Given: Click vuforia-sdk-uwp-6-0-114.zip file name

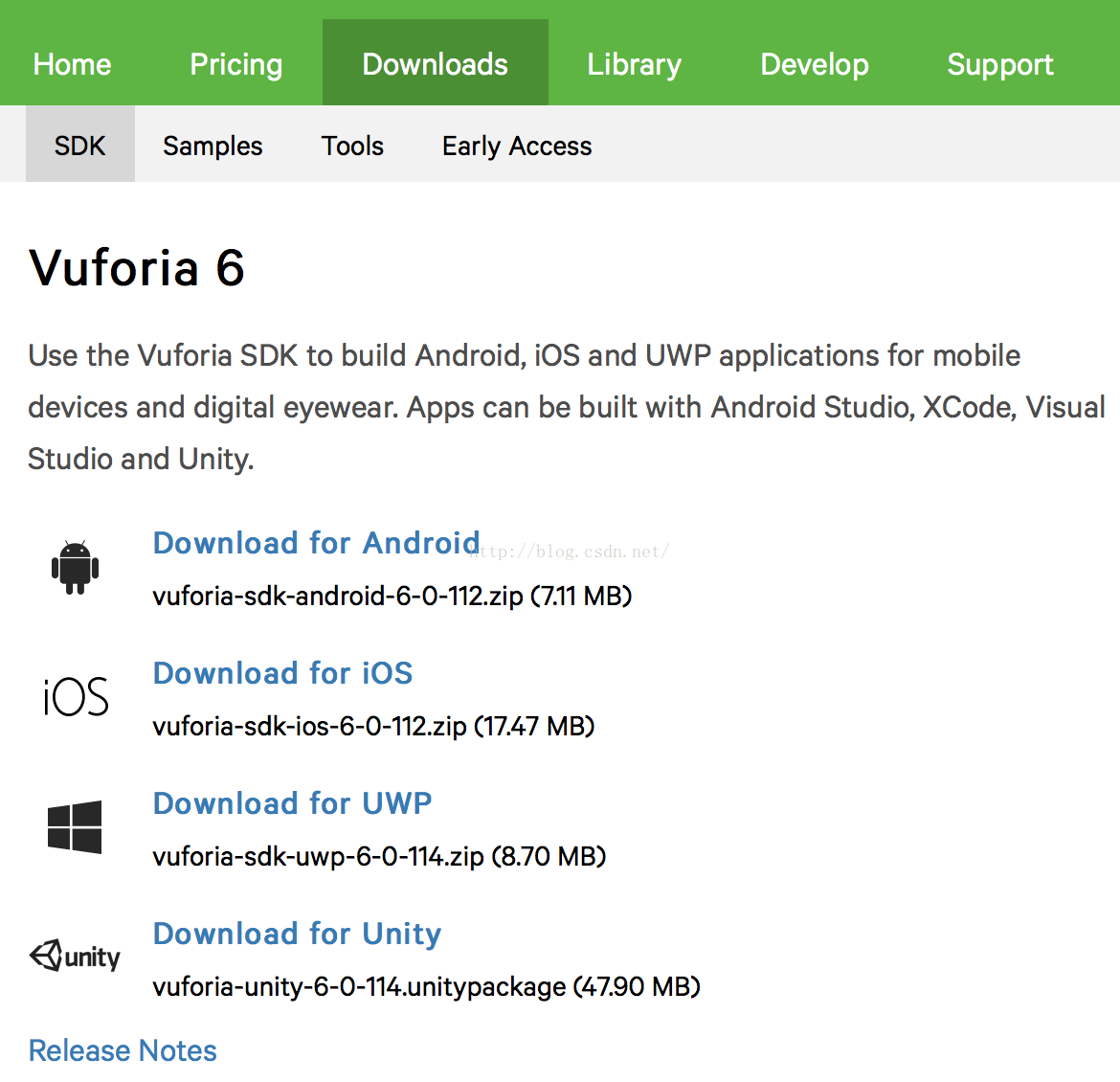Looking at the screenshot, I should pyautogui.click(x=319, y=856).
